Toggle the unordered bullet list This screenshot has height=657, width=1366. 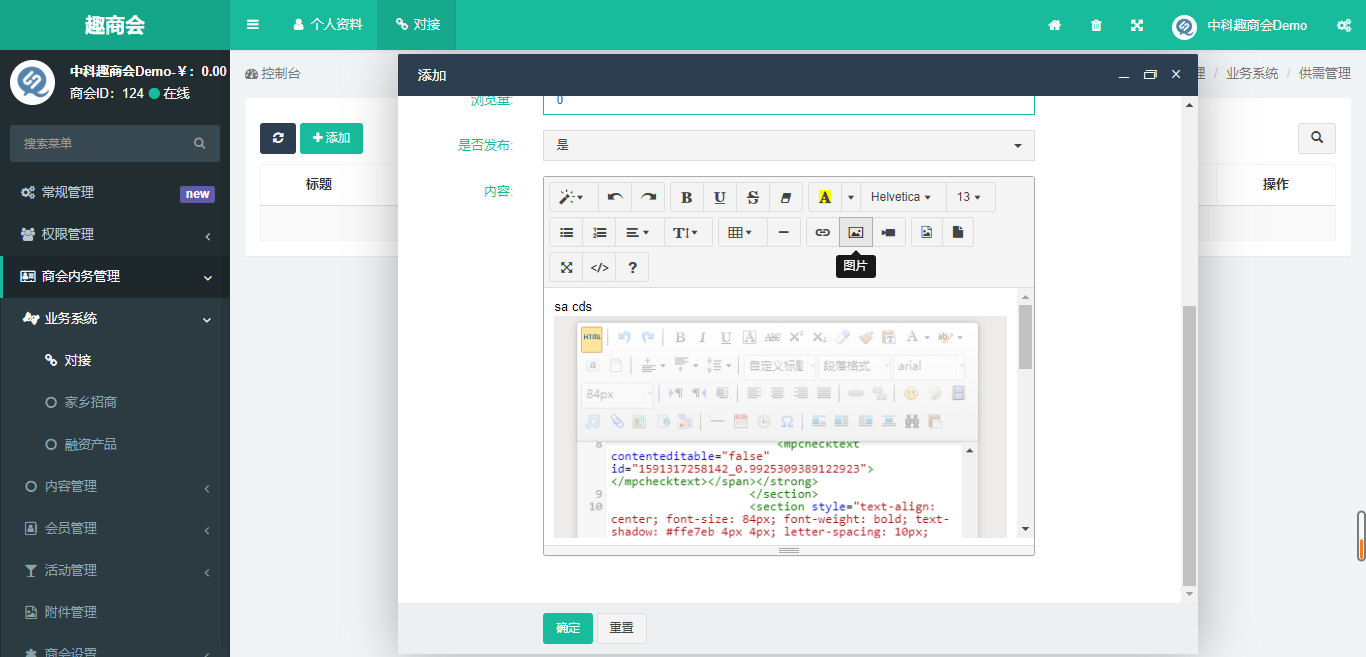pyautogui.click(x=566, y=232)
